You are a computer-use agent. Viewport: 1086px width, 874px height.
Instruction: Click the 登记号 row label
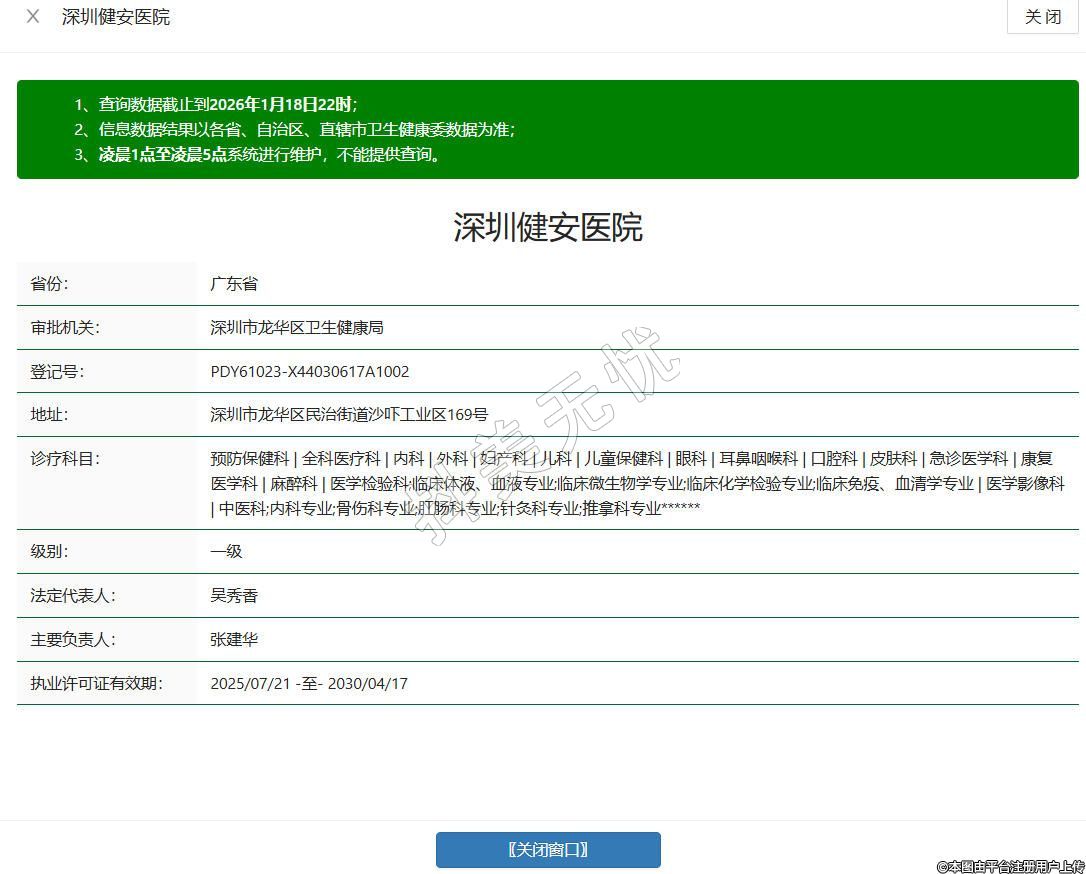[58, 372]
